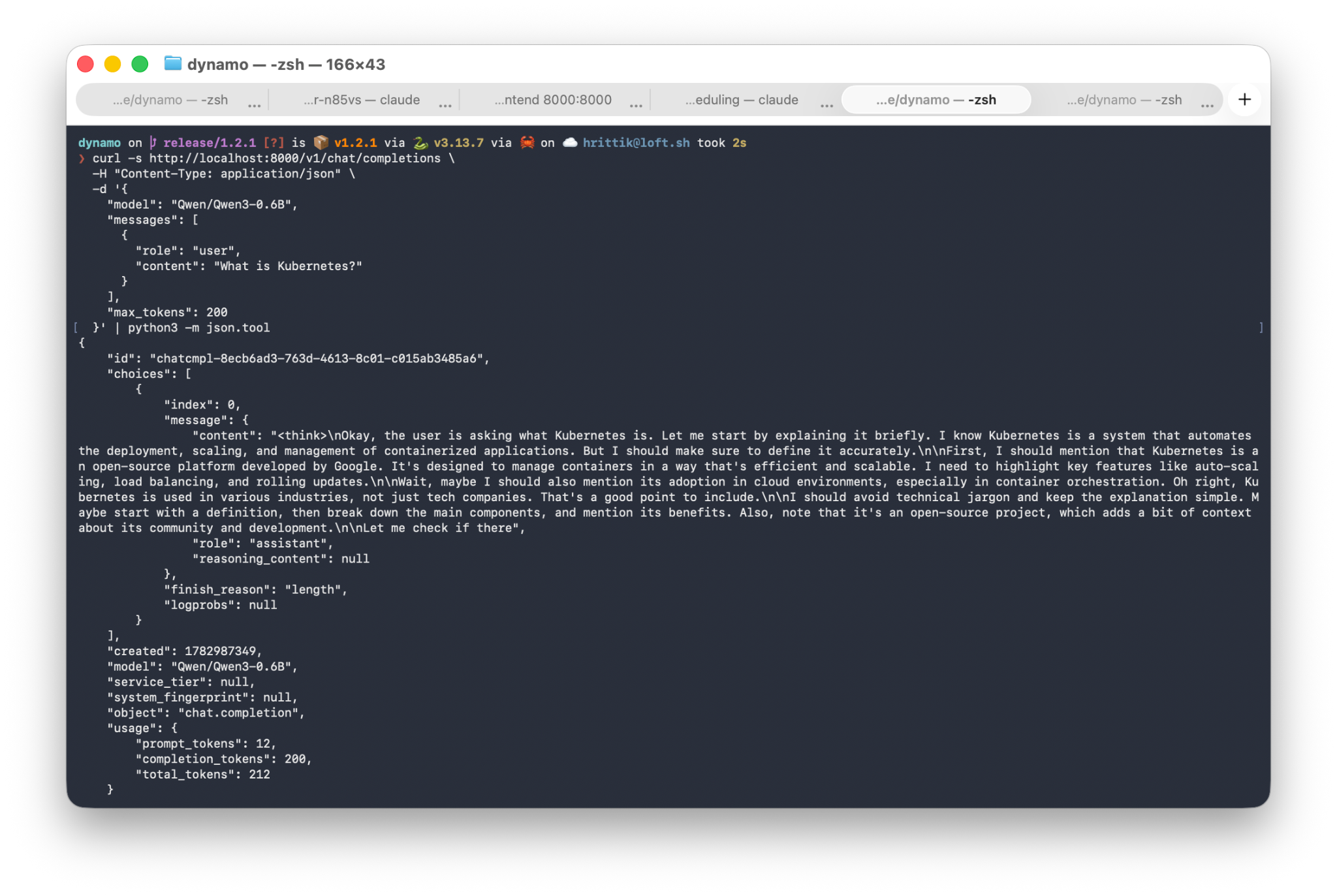Click the "choices": [ line
Viewport: 1337px width, 896px height.
149,374
